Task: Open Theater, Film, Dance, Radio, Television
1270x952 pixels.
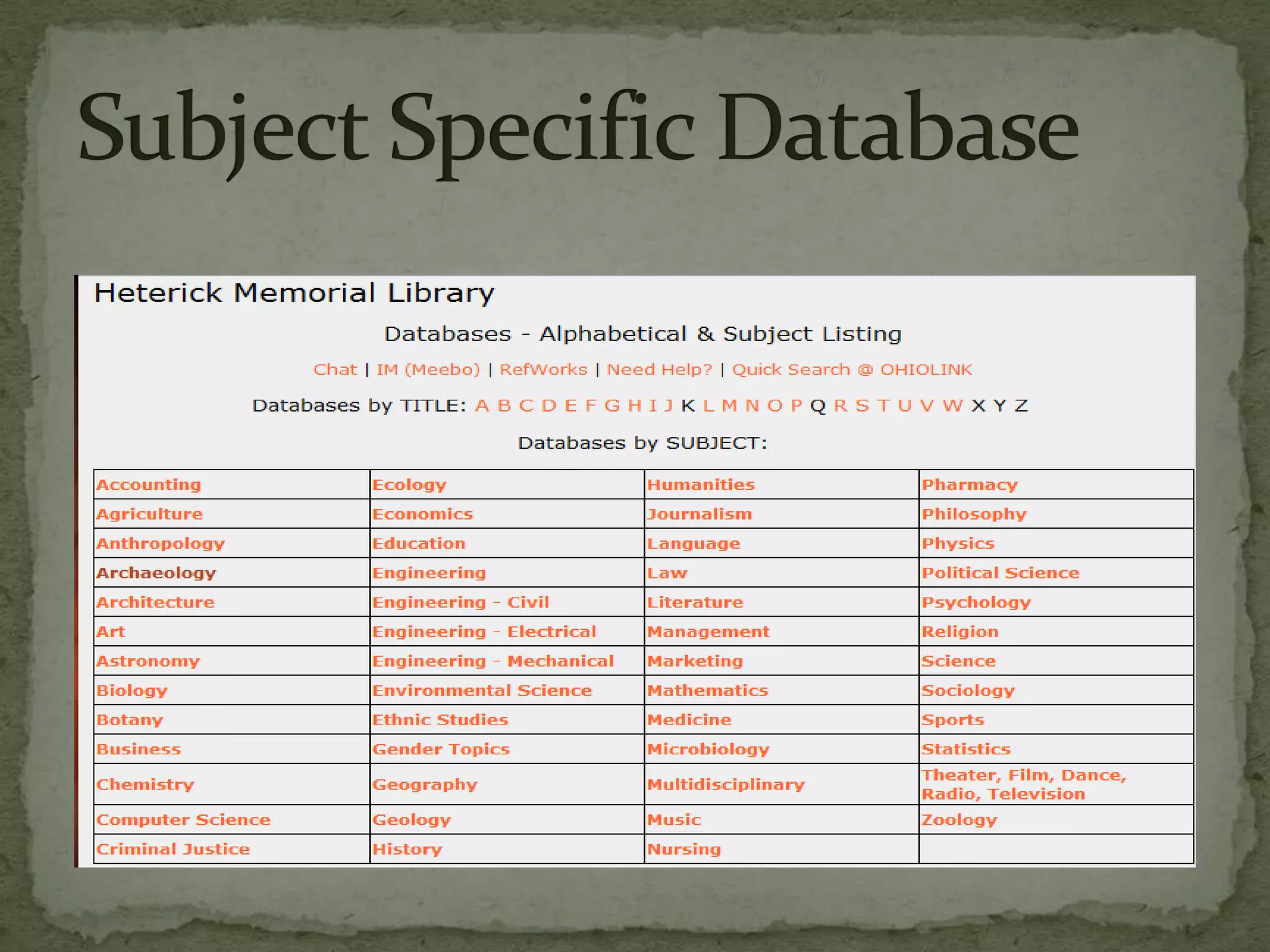Action: point(1024,785)
